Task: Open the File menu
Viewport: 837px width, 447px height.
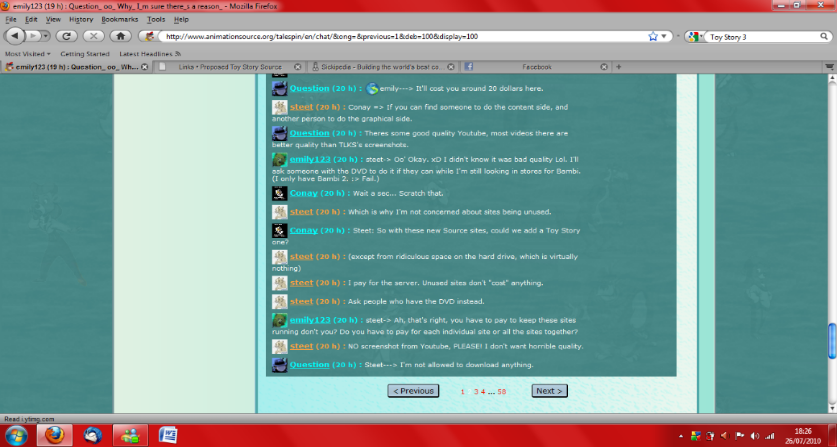Action: point(11,19)
